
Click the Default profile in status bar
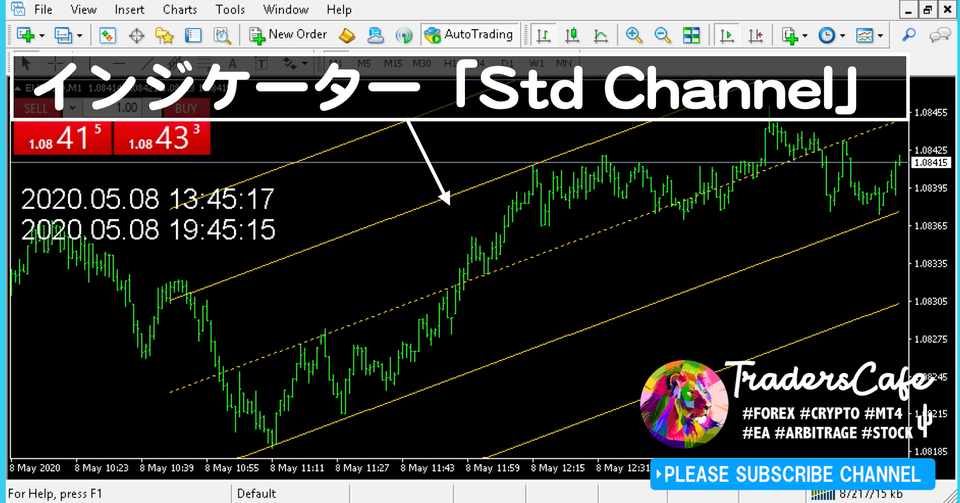pos(257,493)
